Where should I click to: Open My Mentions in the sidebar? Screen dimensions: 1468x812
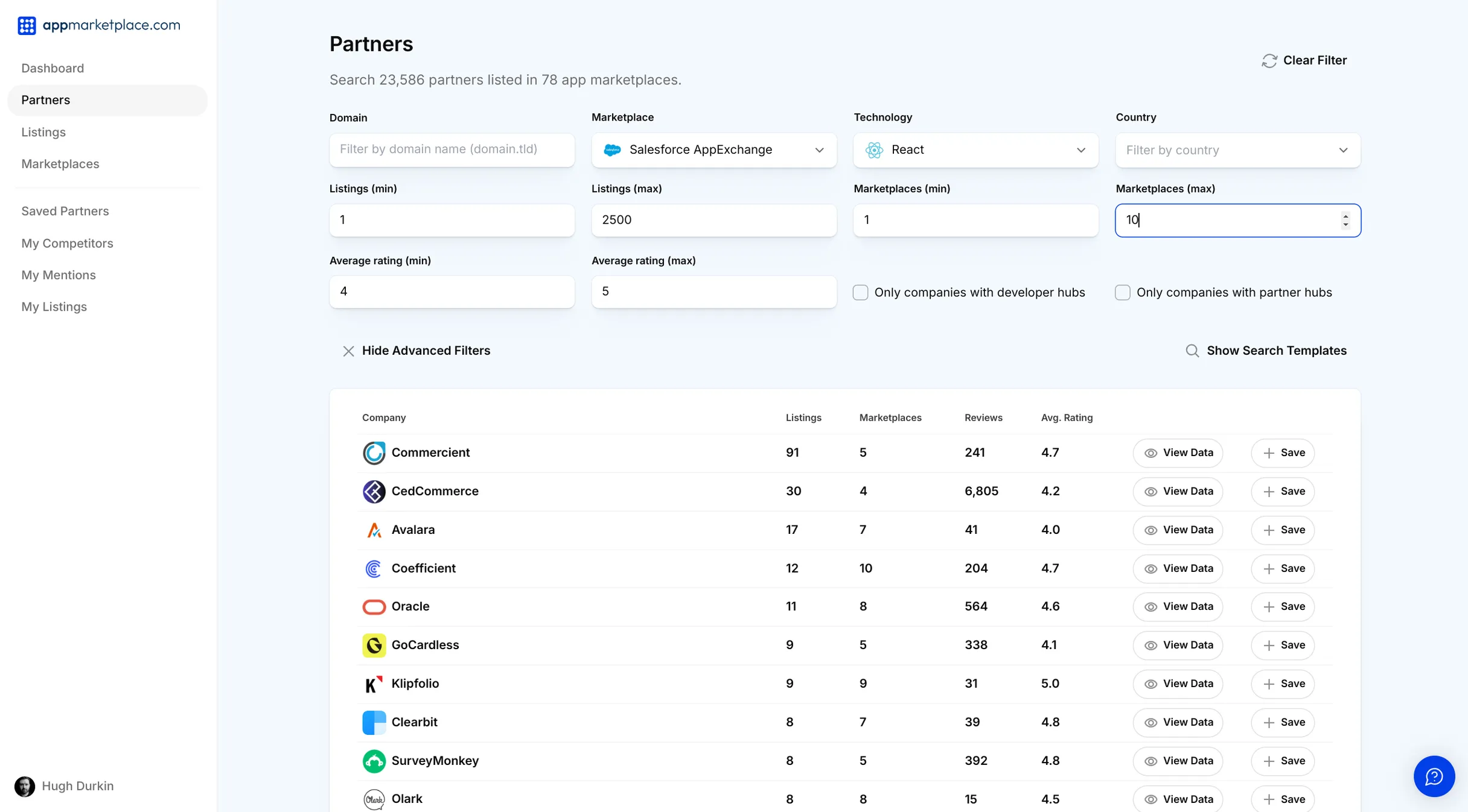(59, 275)
